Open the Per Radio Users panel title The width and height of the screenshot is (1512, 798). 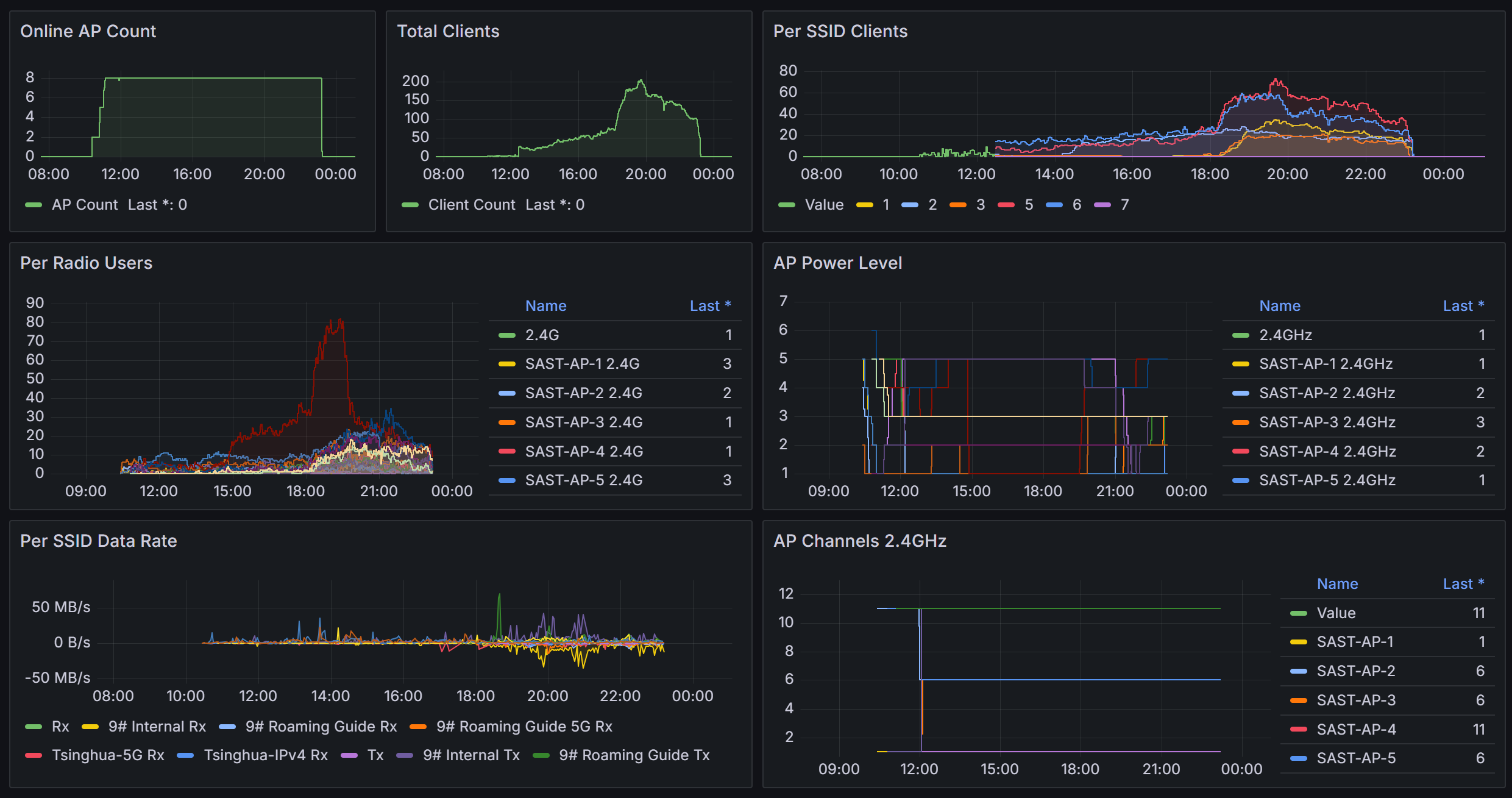click(86, 263)
